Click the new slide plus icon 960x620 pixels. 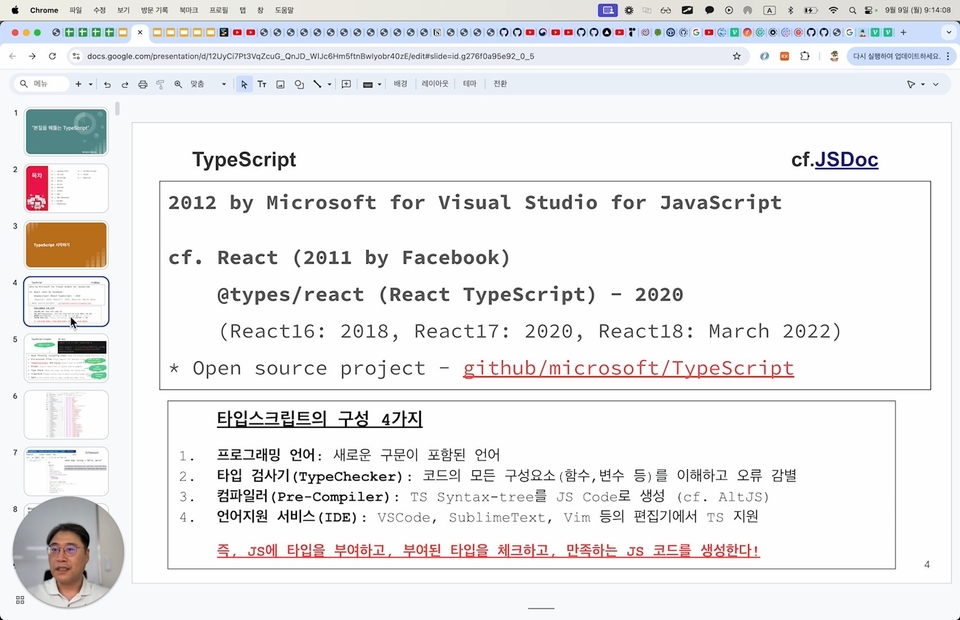(78, 84)
